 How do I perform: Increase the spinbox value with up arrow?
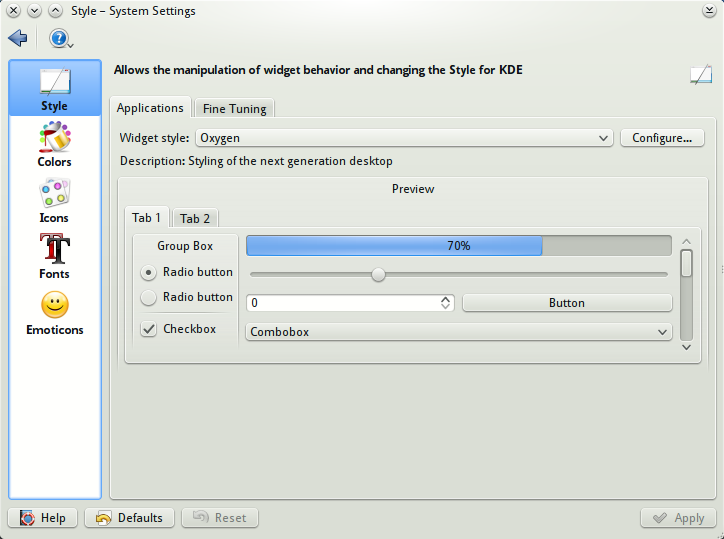445,299
